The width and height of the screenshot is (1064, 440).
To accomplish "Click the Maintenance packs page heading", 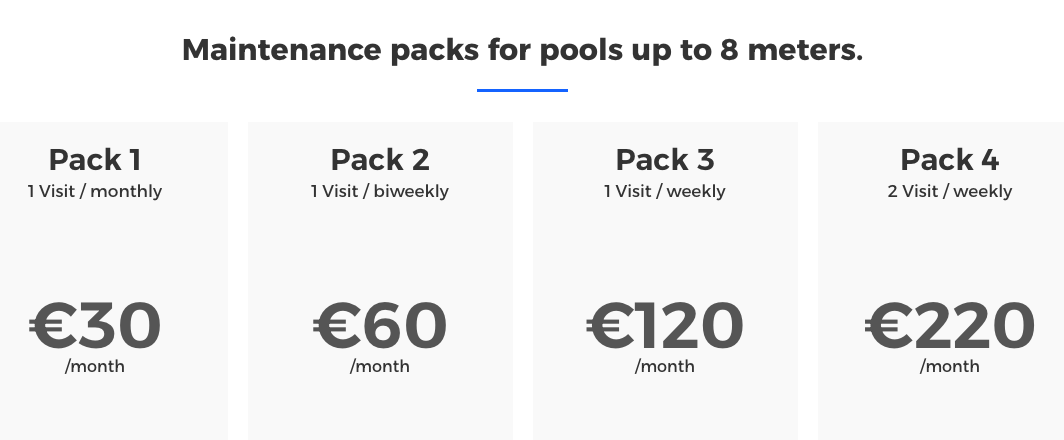I will point(522,49).
